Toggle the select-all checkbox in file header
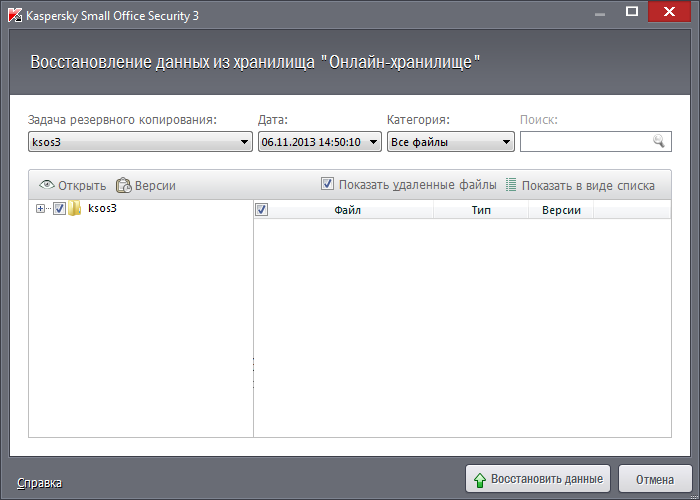This screenshot has height=500, width=700. coord(262,209)
